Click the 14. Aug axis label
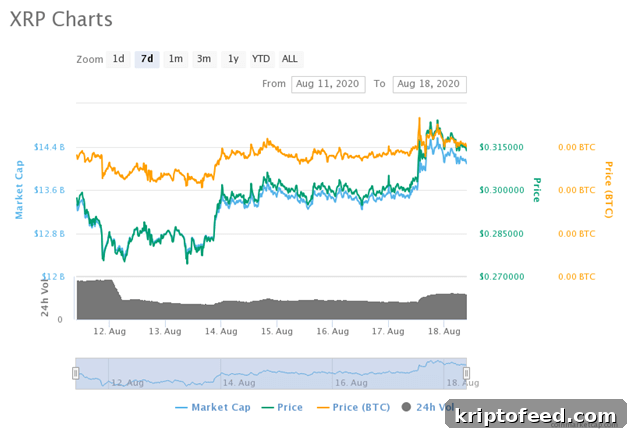628x433 pixels. pyautogui.click(x=221, y=331)
